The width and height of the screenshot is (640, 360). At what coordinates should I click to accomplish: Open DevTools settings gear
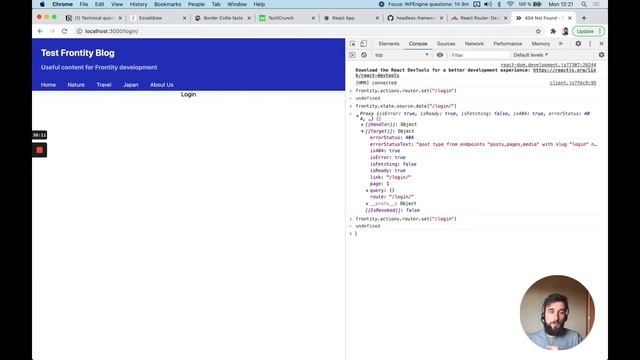click(578, 44)
